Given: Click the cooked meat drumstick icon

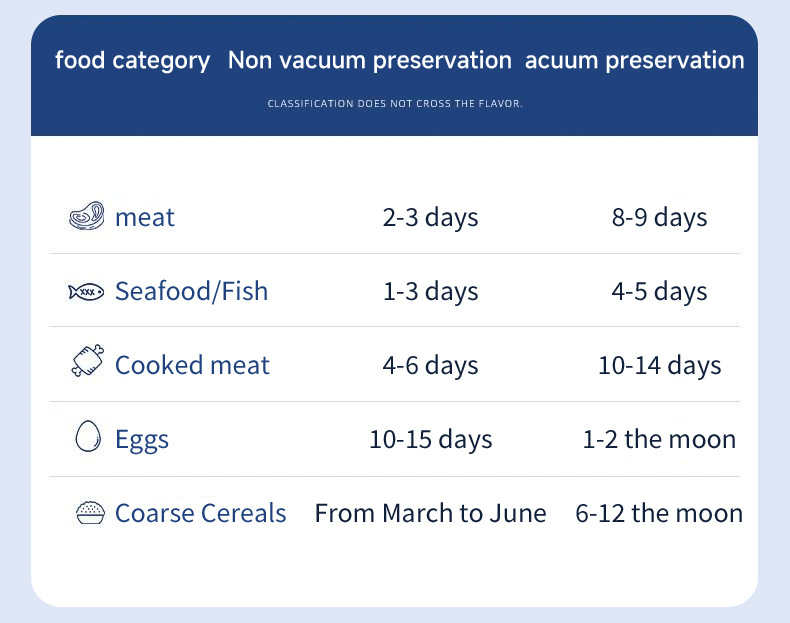Looking at the screenshot, I should (87, 362).
